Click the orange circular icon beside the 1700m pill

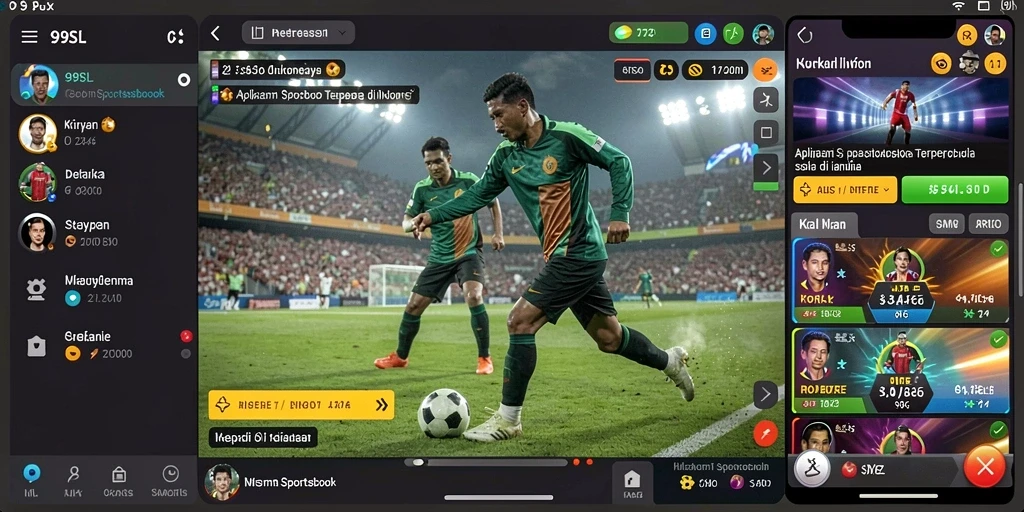click(765, 69)
